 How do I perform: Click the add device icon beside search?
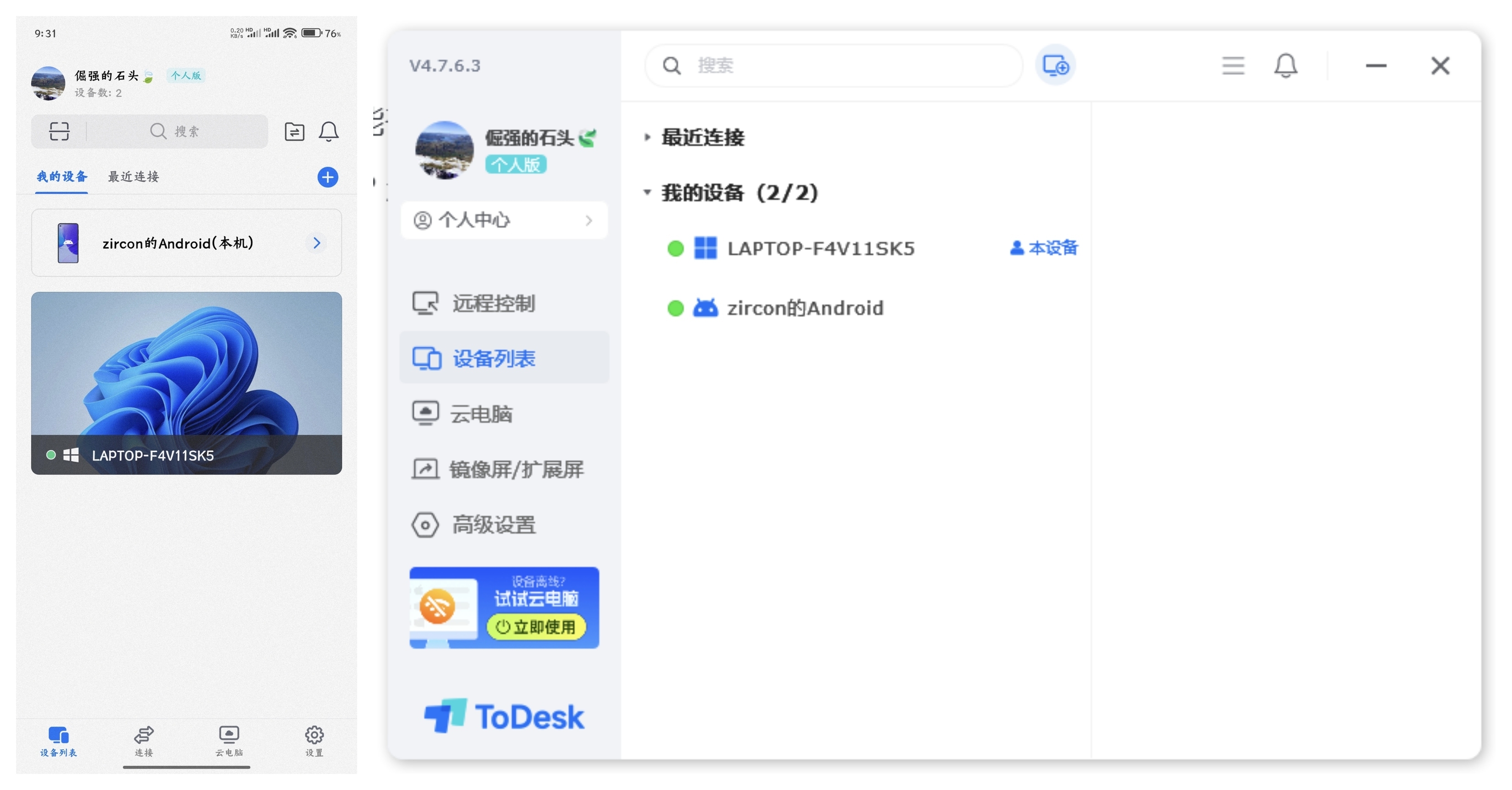pos(1056,65)
